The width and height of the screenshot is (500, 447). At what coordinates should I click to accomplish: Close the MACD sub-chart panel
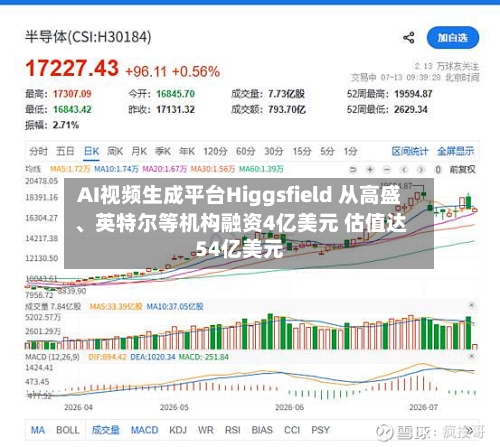coord(472,356)
